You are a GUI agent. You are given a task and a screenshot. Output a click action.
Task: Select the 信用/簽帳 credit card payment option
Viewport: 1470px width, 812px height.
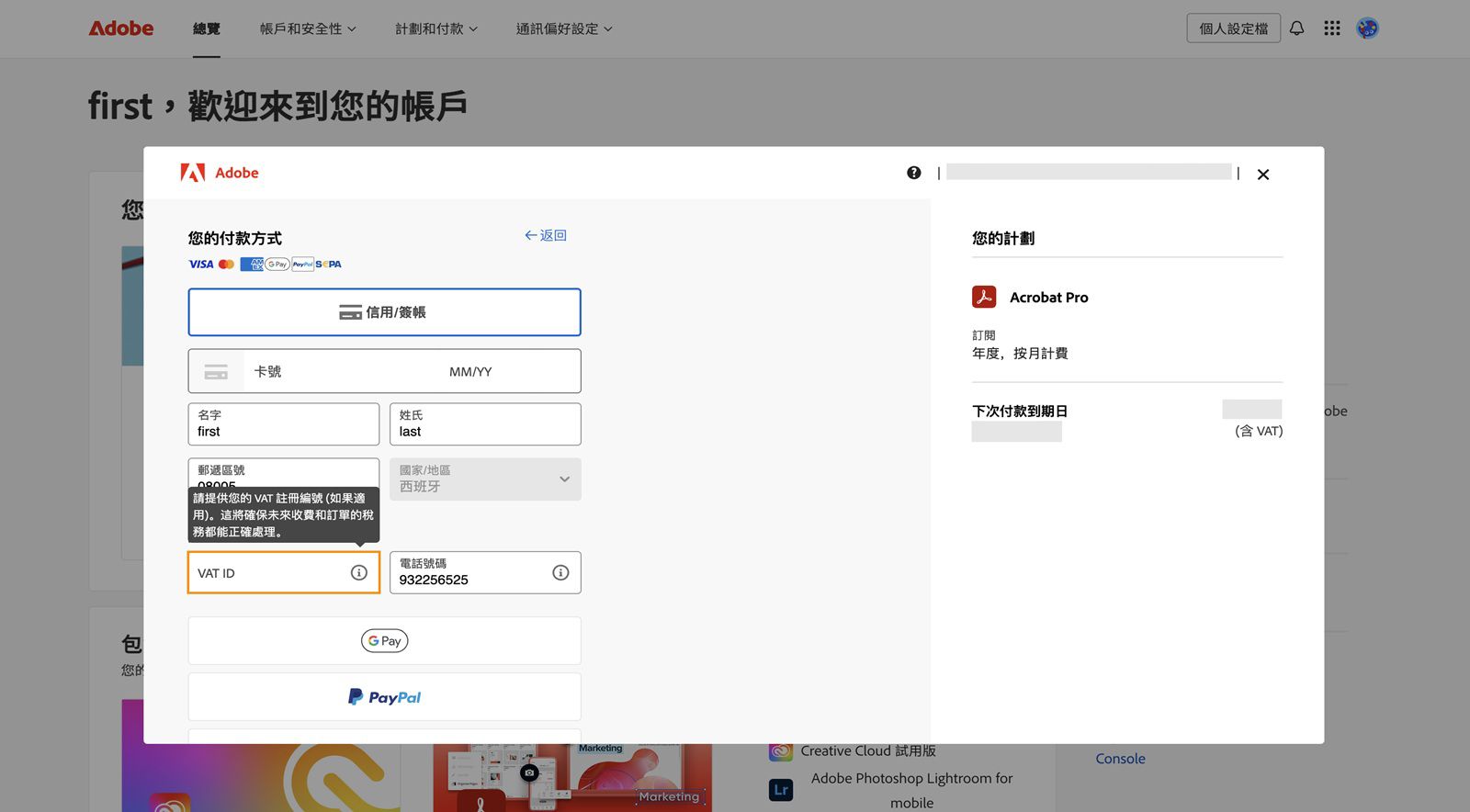(x=384, y=312)
